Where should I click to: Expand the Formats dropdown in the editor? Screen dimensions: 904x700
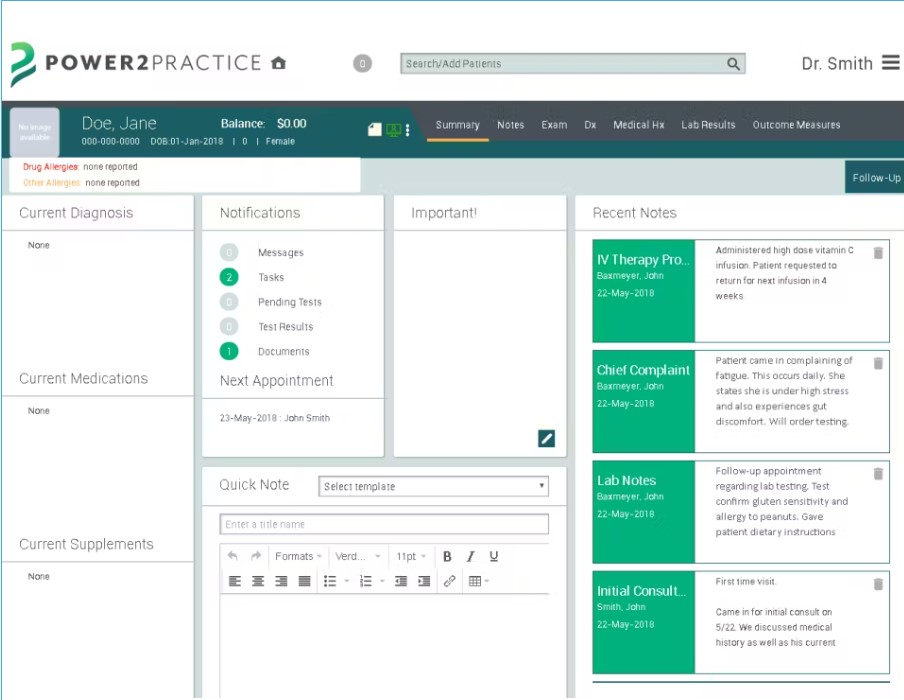(297, 556)
